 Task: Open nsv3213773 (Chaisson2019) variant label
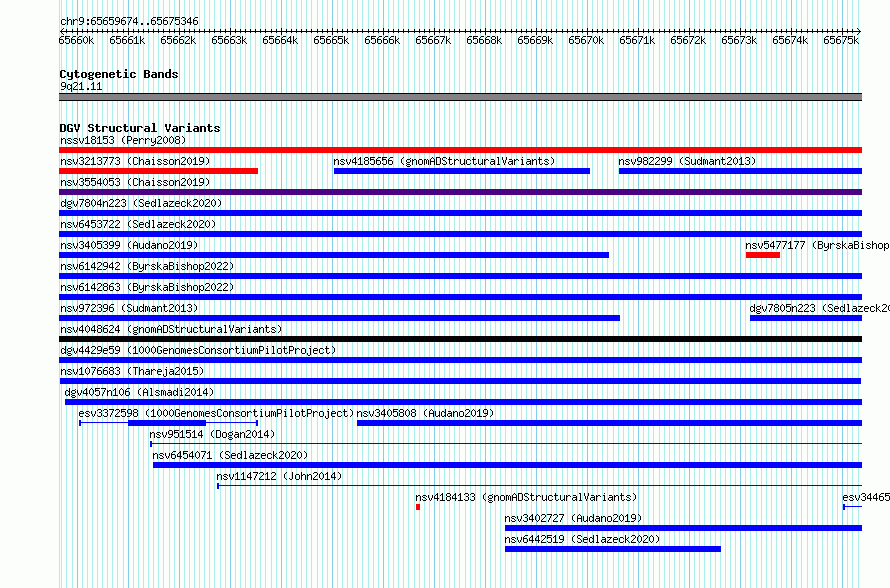135,161
